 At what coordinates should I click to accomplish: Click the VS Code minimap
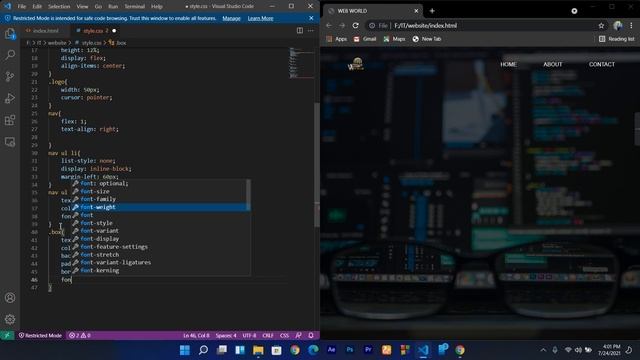pos(302,63)
